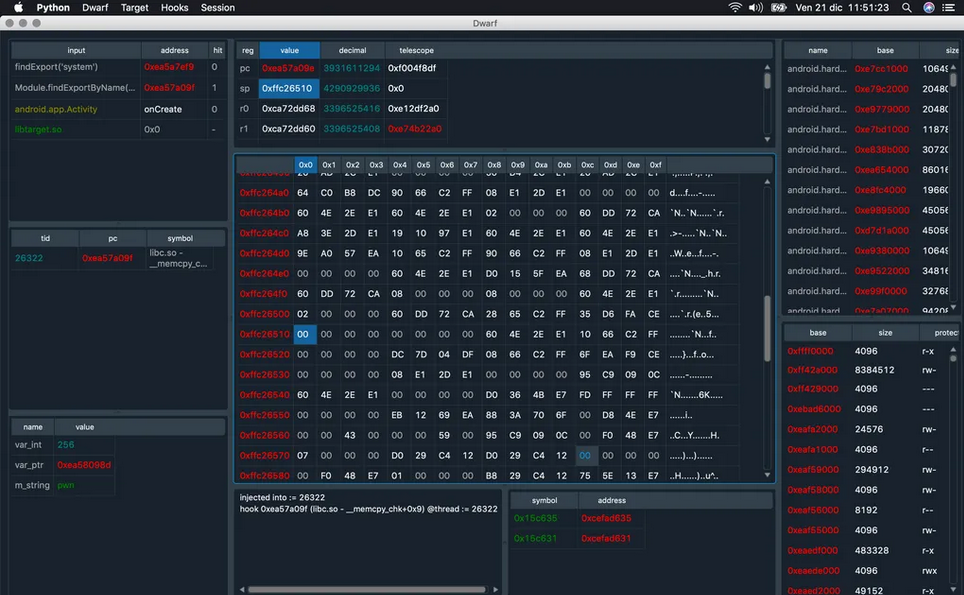
Task: Click hex view vertical scrollbar thumb
Action: point(767,329)
